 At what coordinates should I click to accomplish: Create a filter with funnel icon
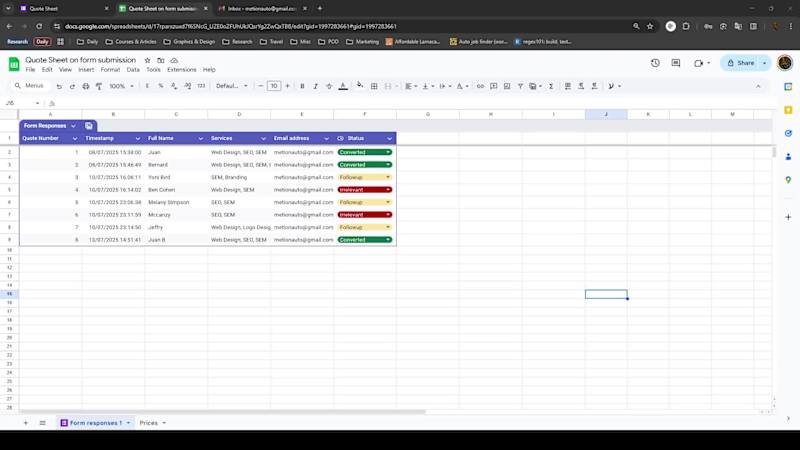520,86
